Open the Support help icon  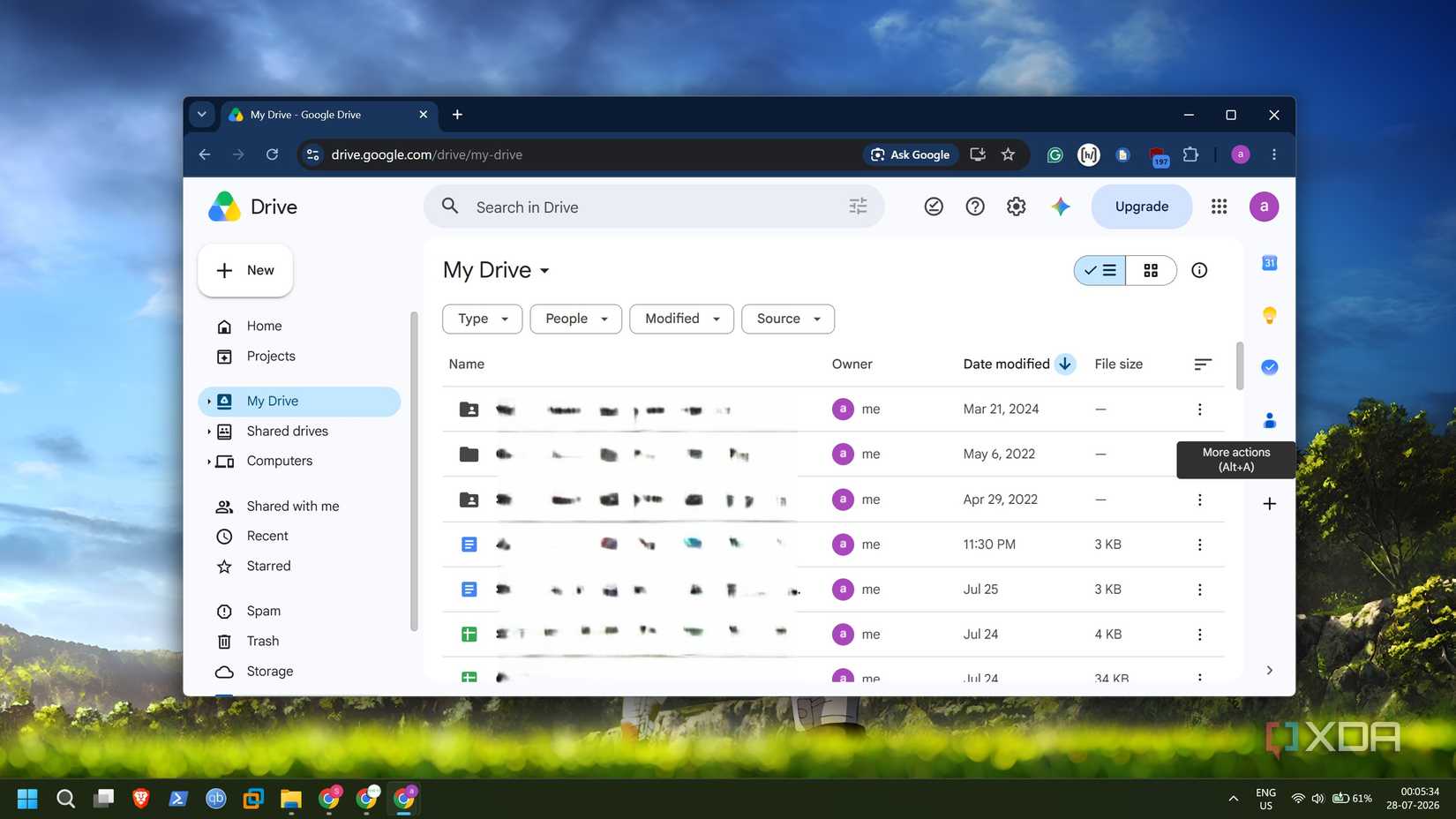click(x=975, y=207)
